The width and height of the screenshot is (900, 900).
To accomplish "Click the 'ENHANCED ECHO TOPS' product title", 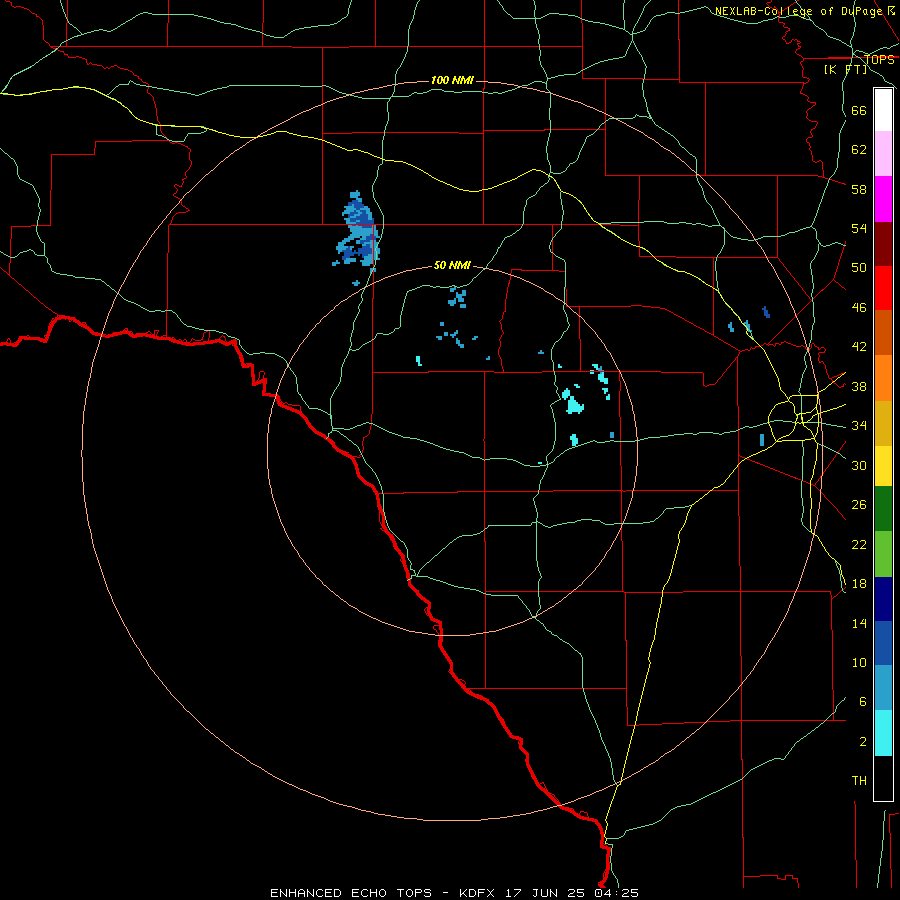I will pos(351,893).
